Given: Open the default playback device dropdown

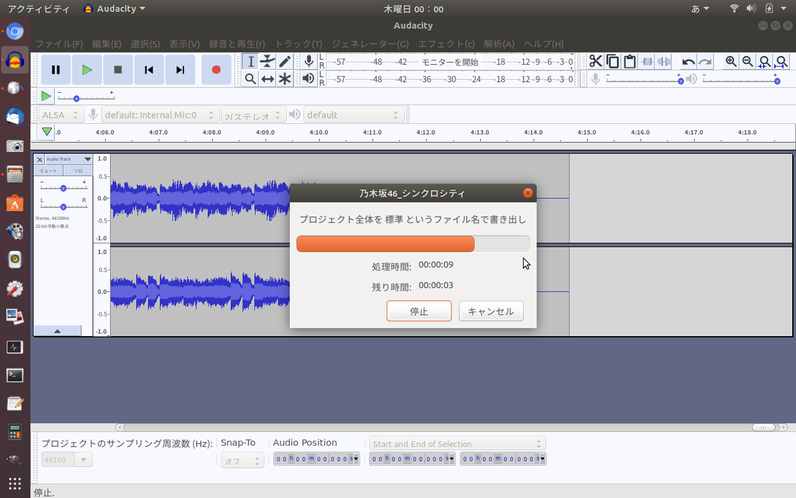Looking at the screenshot, I should click(353, 115).
